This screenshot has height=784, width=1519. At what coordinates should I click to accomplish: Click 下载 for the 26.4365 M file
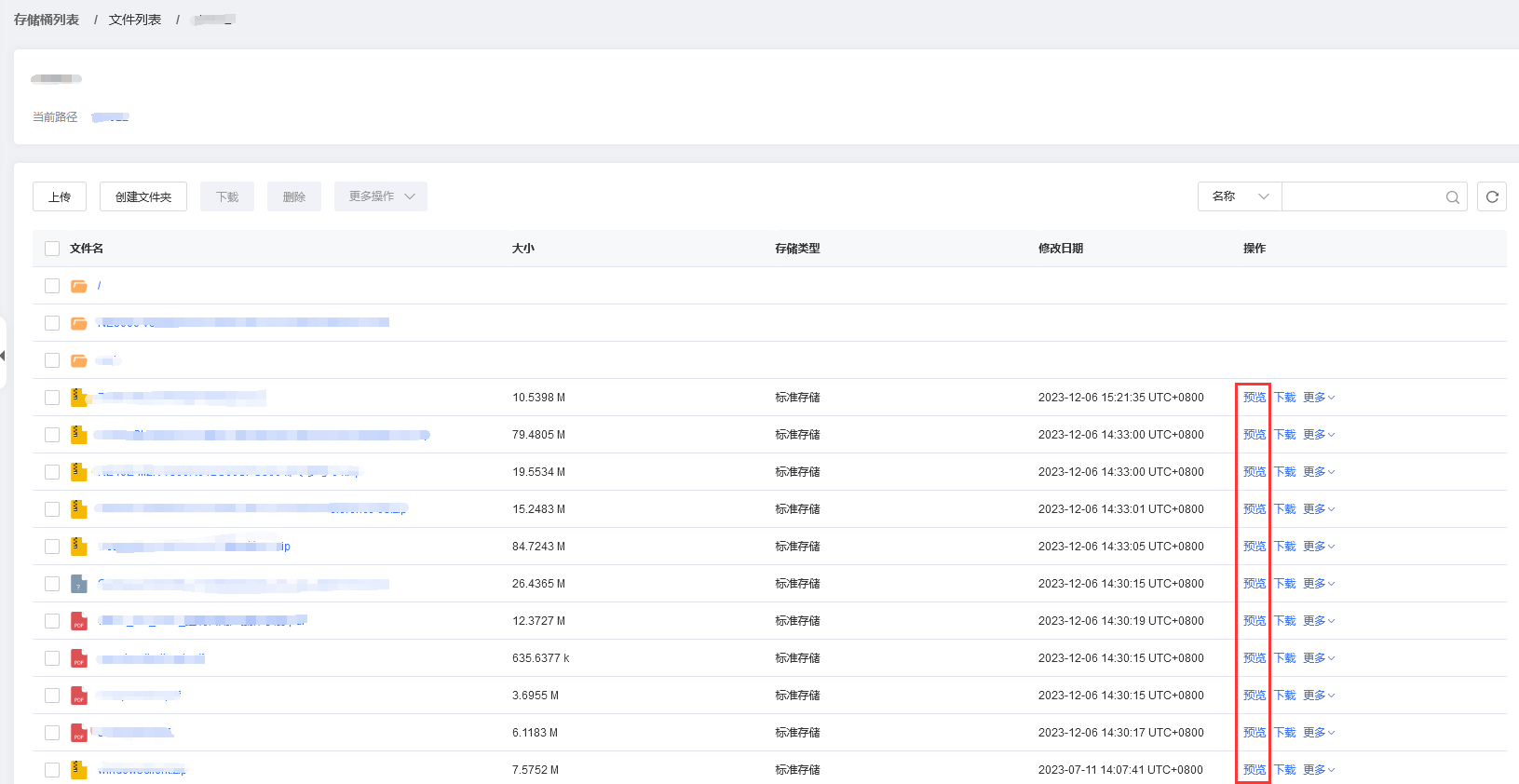click(1285, 584)
